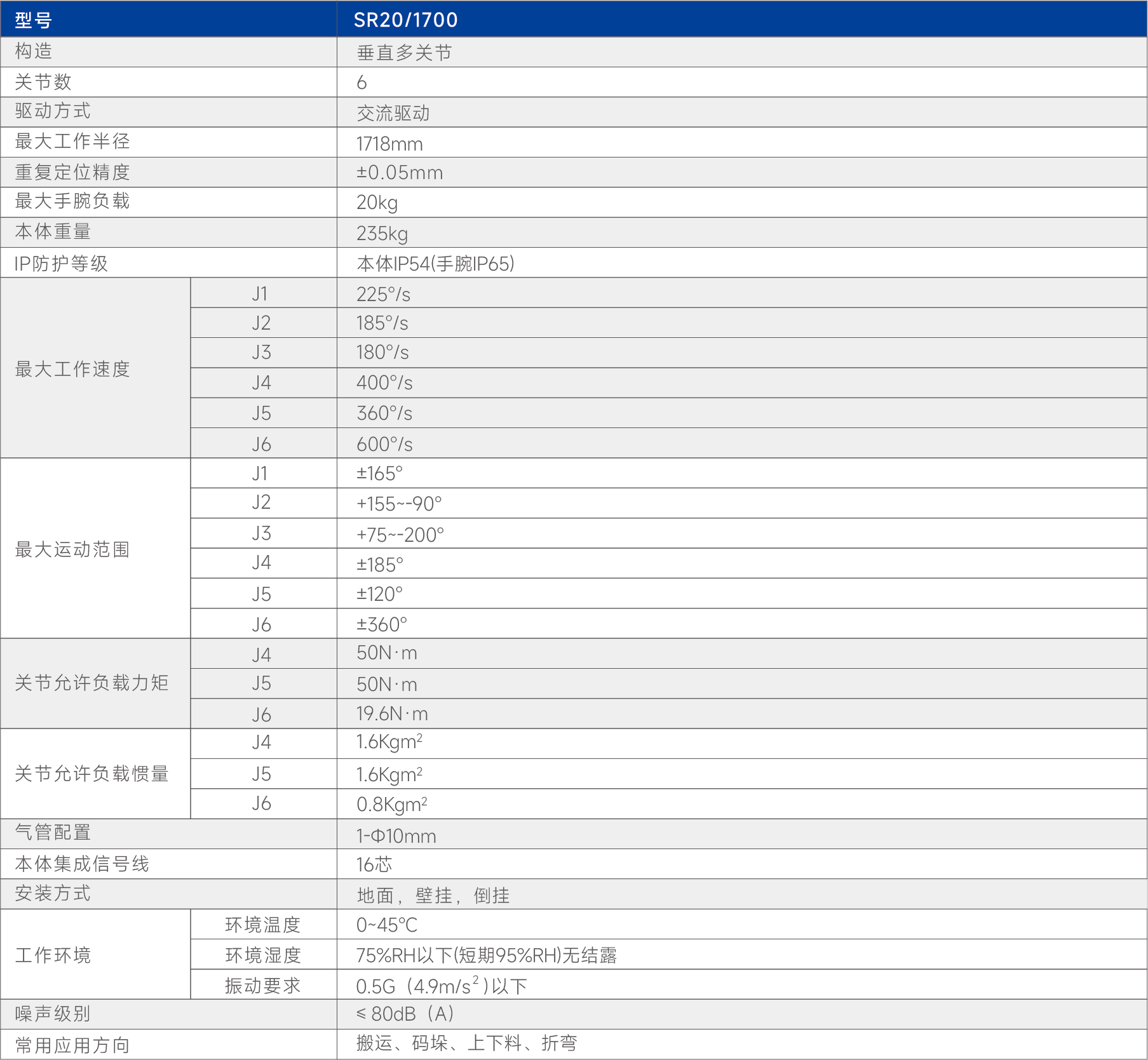Click the 最大工作半径 row label
The height and width of the screenshot is (1060, 1148).
(x=72, y=142)
